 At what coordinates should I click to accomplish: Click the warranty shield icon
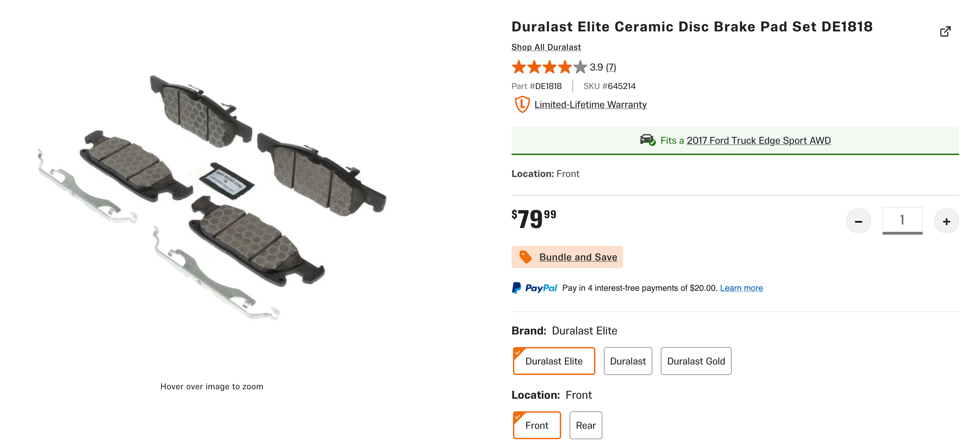pos(522,104)
